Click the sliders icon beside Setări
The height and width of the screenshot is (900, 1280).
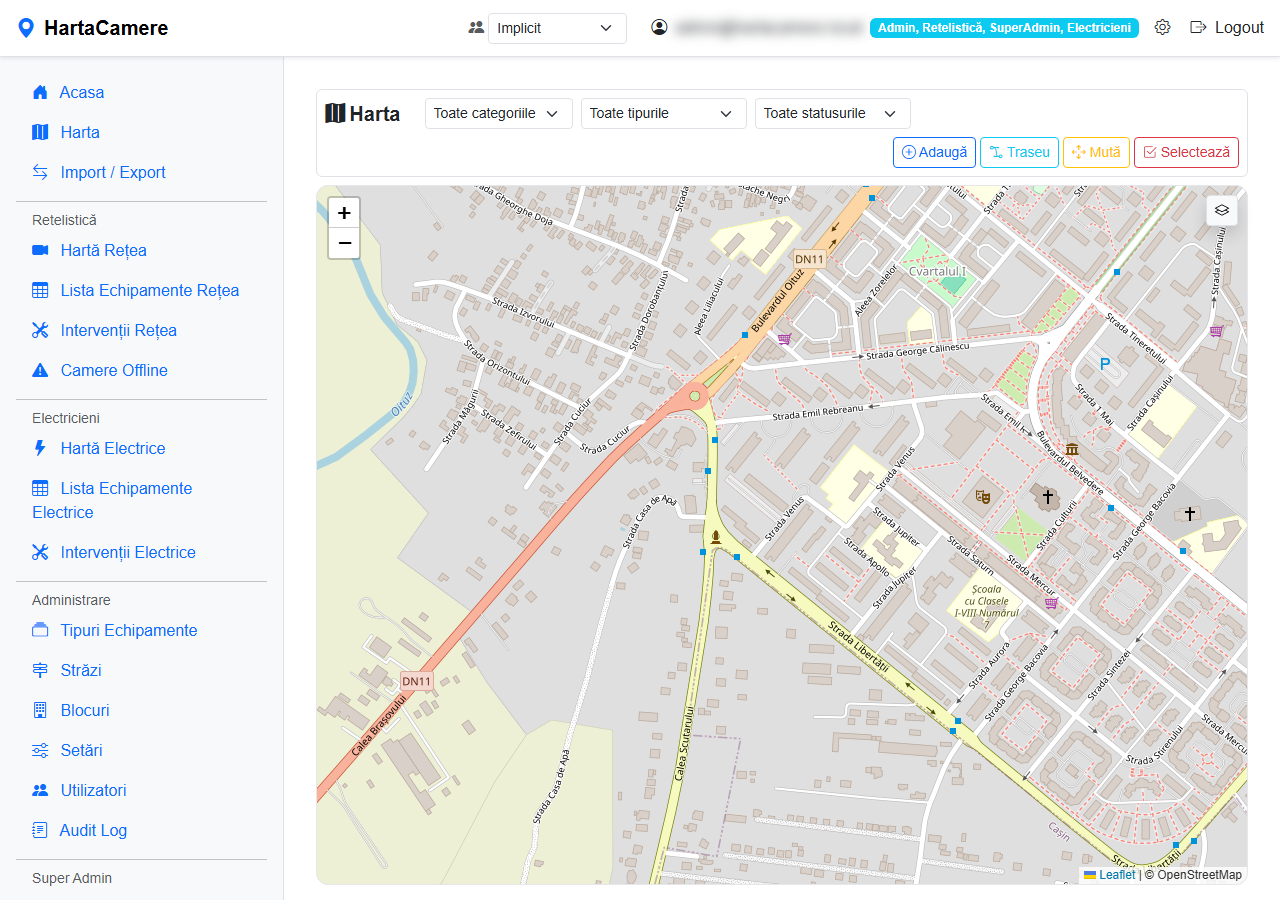40,750
